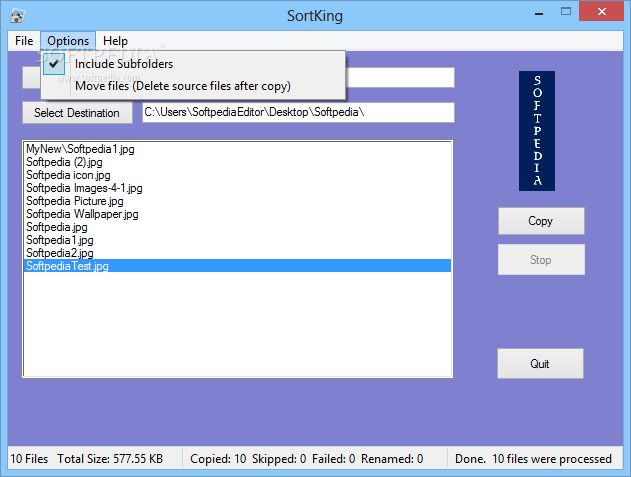The image size is (631, 477).
Task: Click 'Done. 10 files were processed' status
Action: click(533, 459)
